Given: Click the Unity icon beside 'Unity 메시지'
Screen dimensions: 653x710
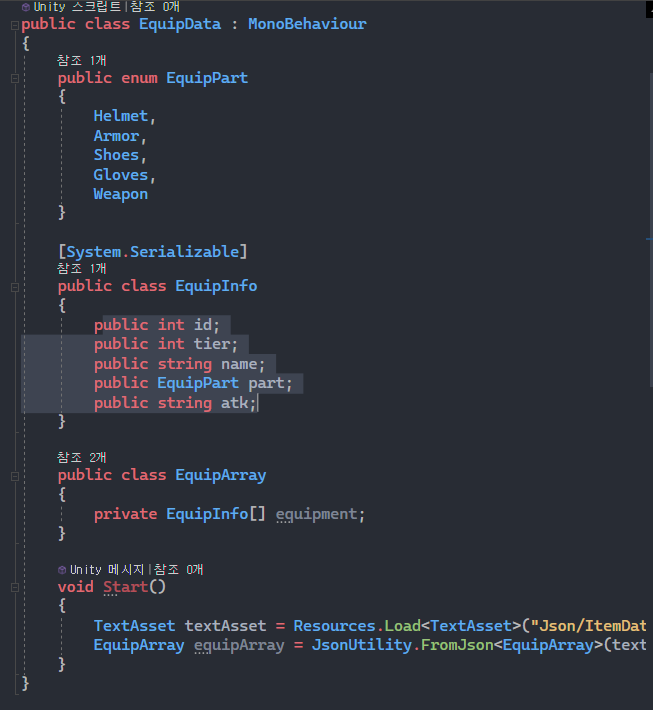Looking at the screenshot, I should click(x=62, y=570).
